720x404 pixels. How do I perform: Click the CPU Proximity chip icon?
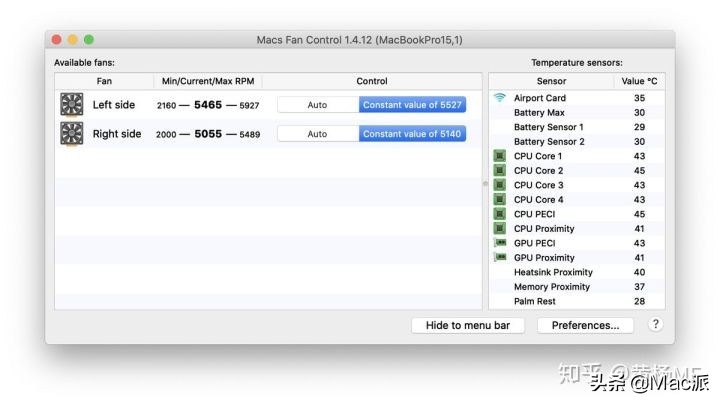click(500, 228)
